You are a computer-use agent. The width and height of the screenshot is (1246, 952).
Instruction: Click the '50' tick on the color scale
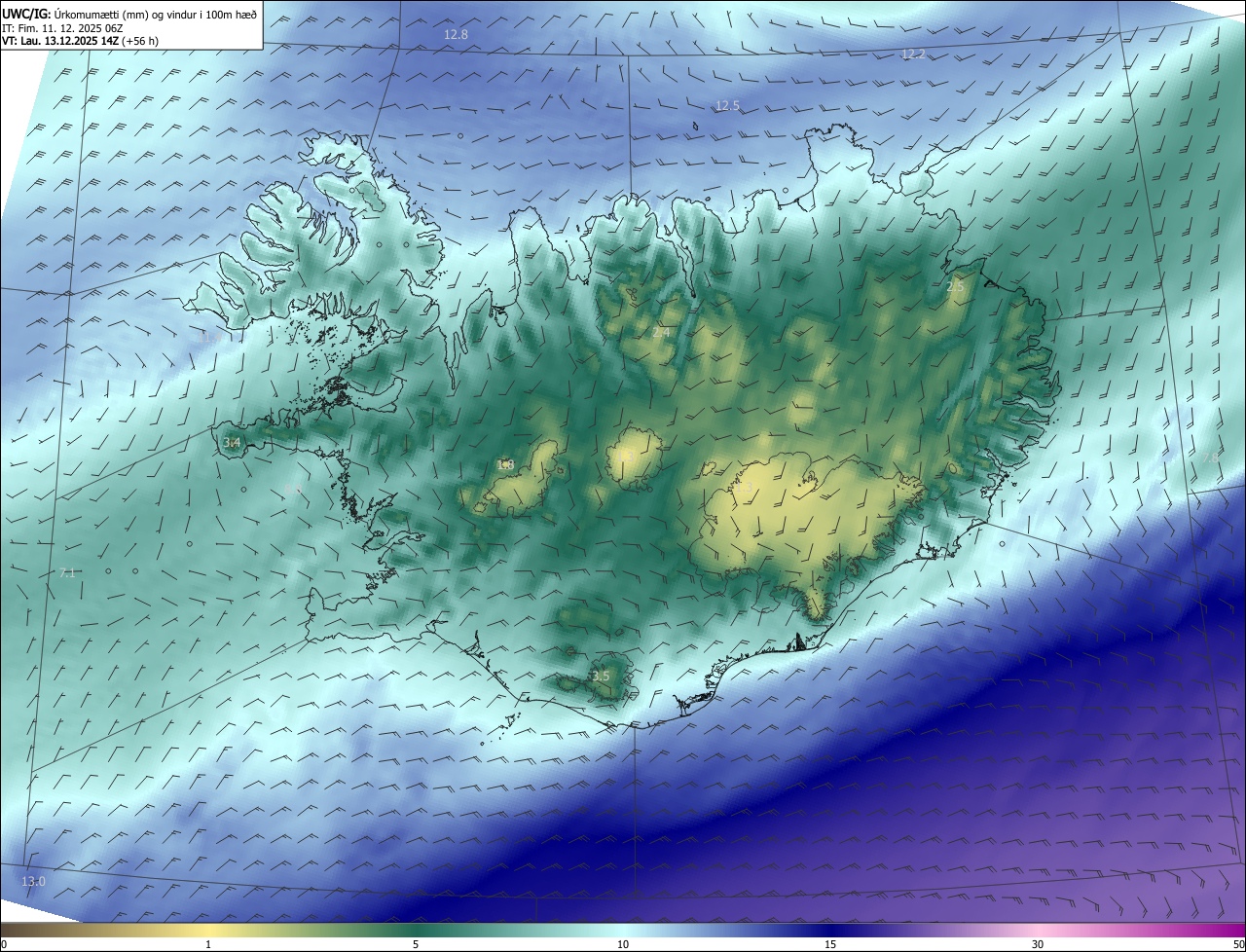[1238, 944]
